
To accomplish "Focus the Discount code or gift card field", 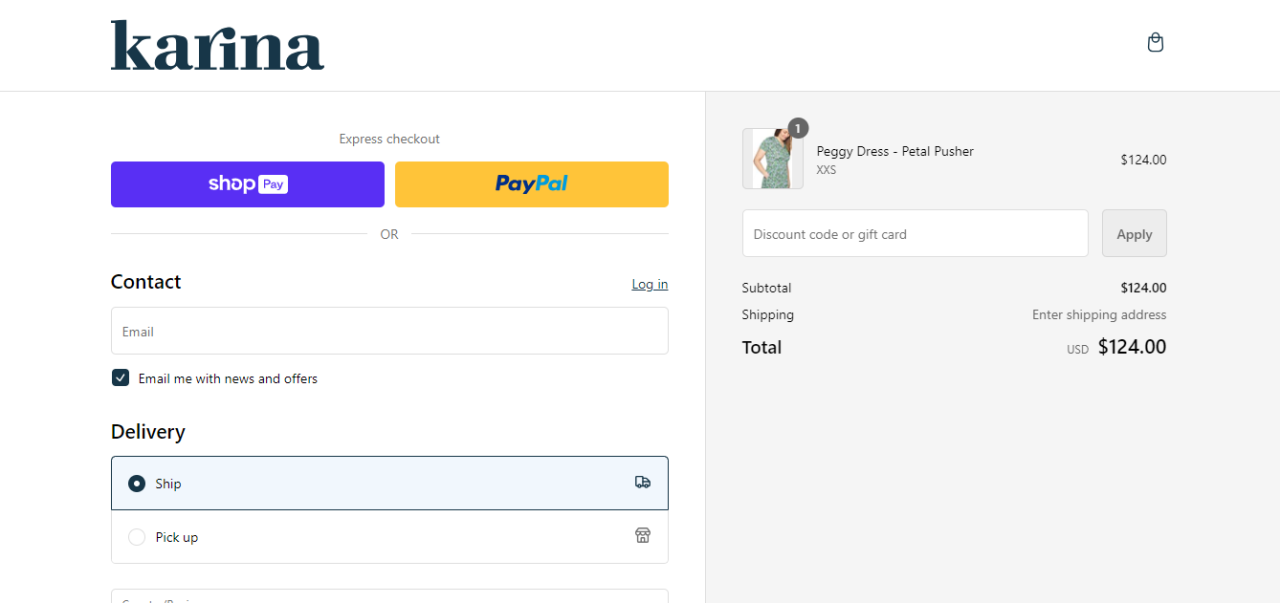I will [x=914, y=234].
